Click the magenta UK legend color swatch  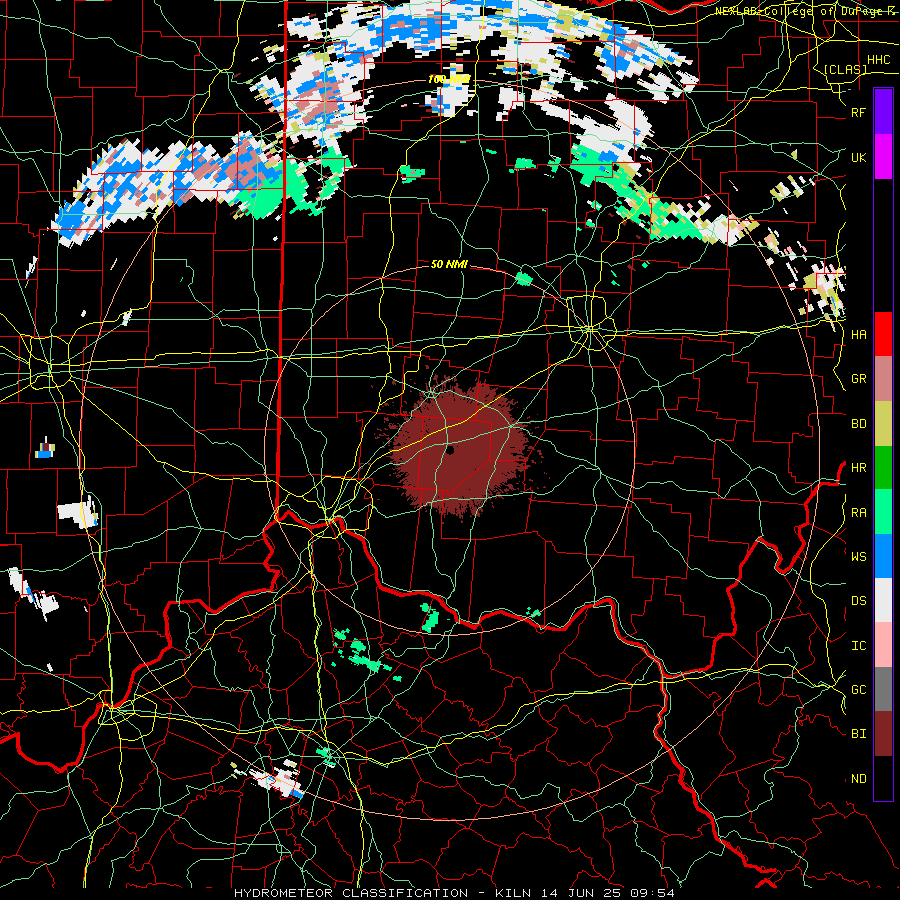click(x=883, y=157)
